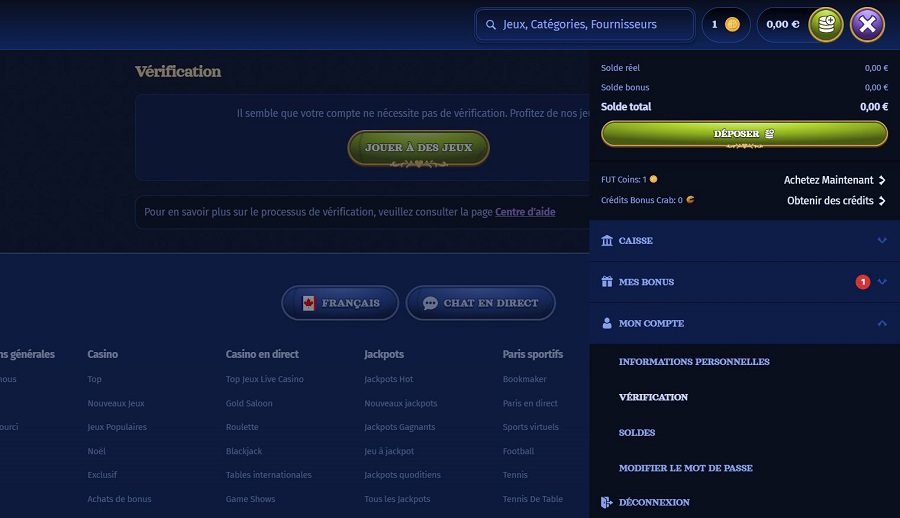Click Jouer à des jeux button

418,148
